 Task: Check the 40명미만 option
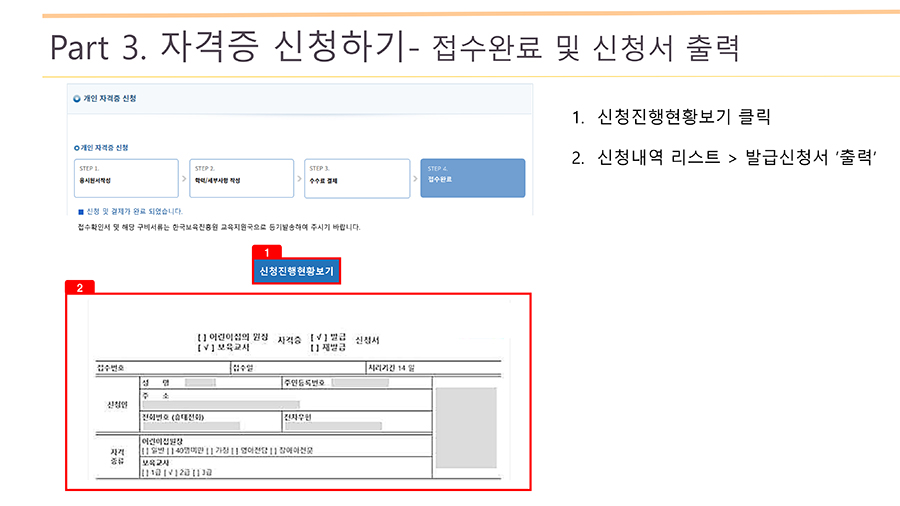coord(170,451)
